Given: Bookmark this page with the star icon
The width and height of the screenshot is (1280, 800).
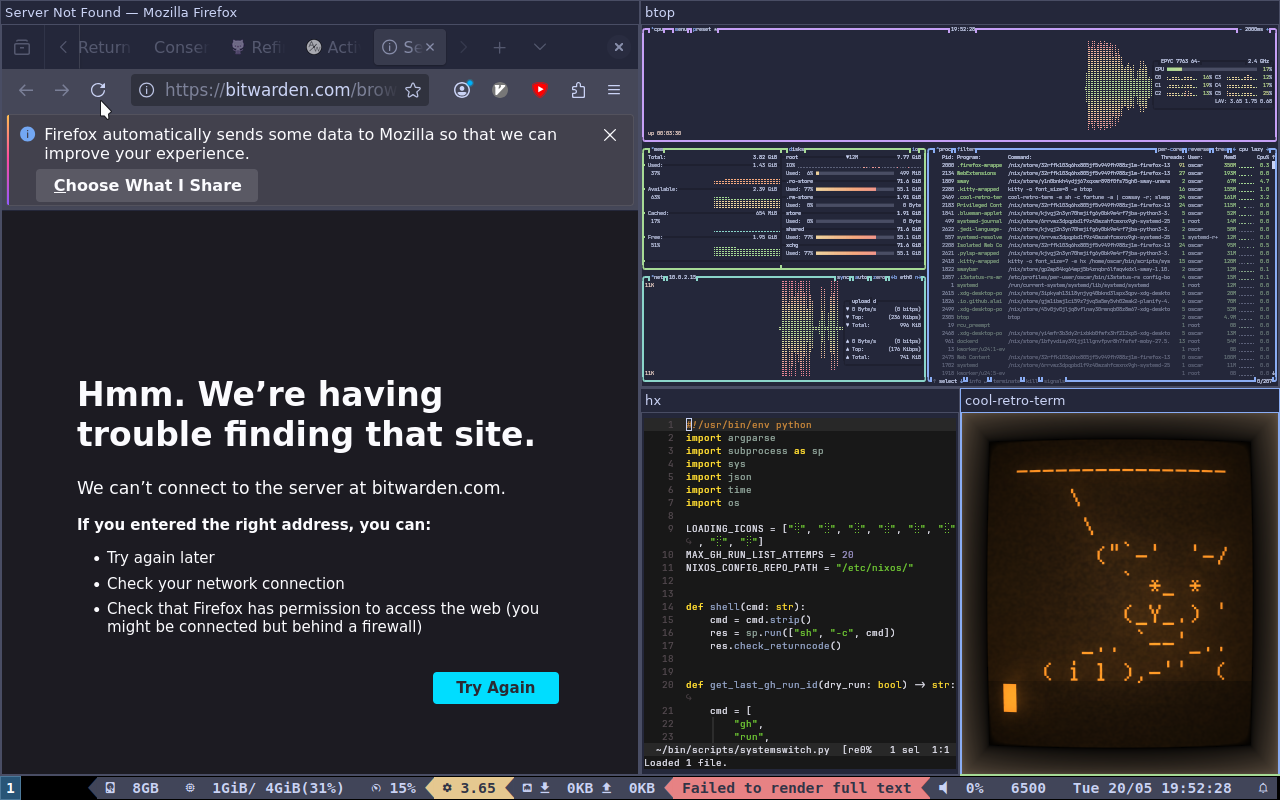Looking at the screenshot, I should point(413,90).
